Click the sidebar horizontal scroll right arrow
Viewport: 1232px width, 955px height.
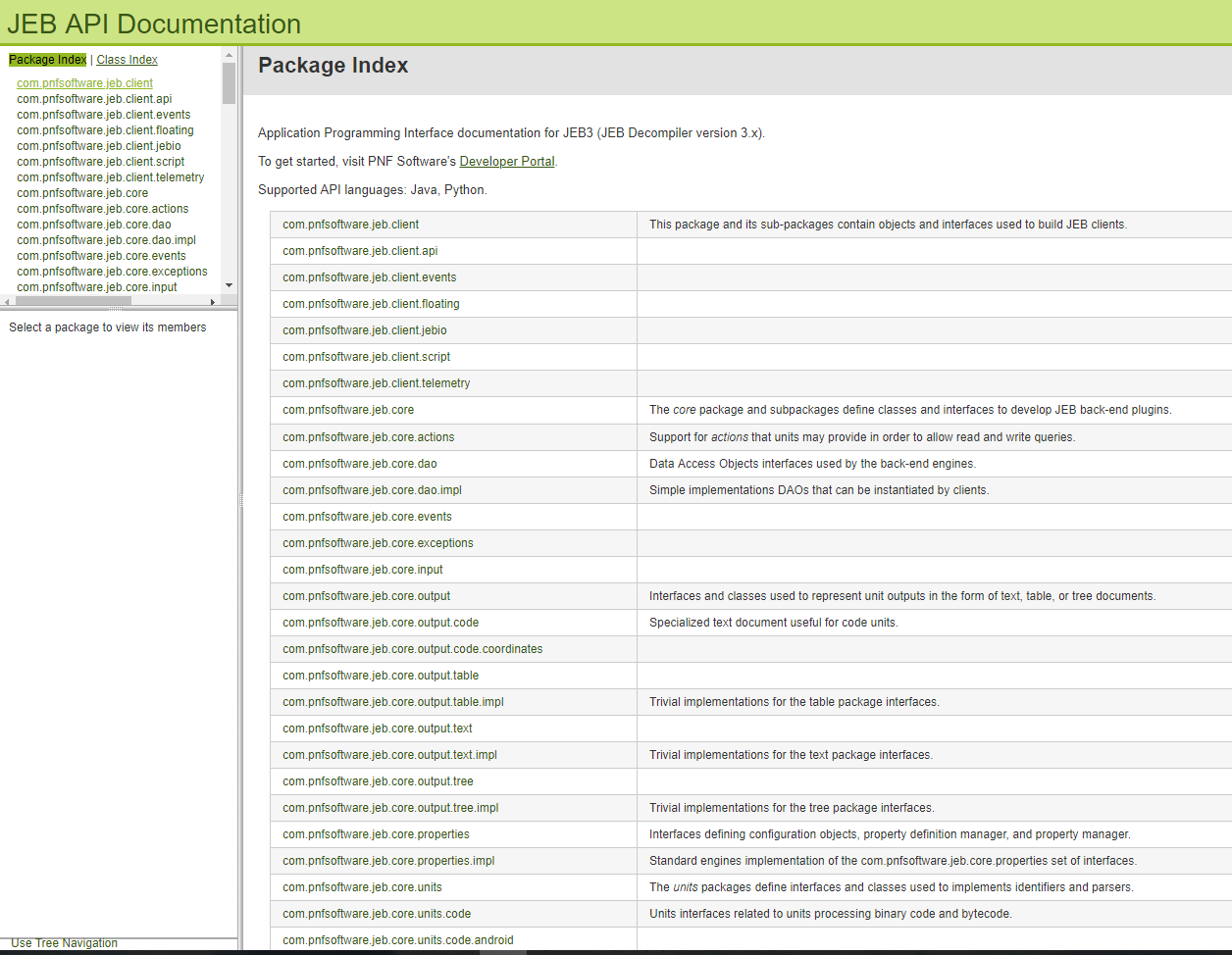(215, 301)
